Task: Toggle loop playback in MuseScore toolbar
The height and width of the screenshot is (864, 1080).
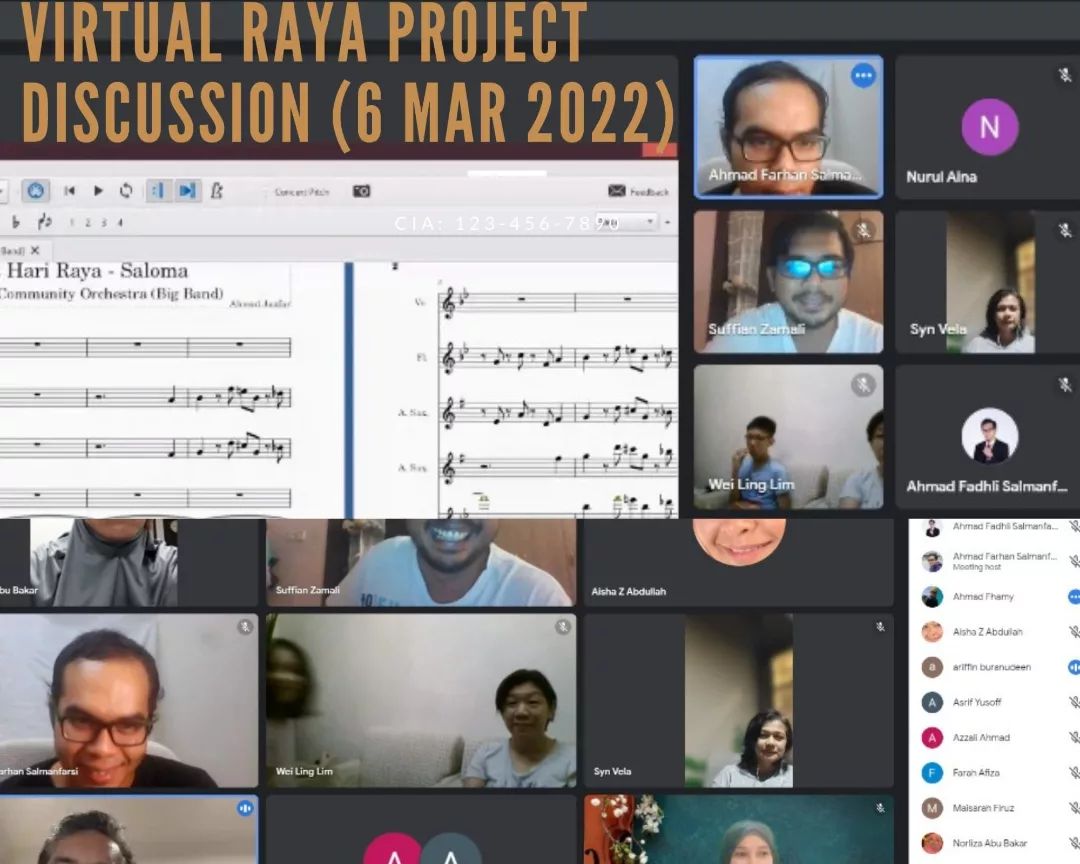Action: [126, 190]
